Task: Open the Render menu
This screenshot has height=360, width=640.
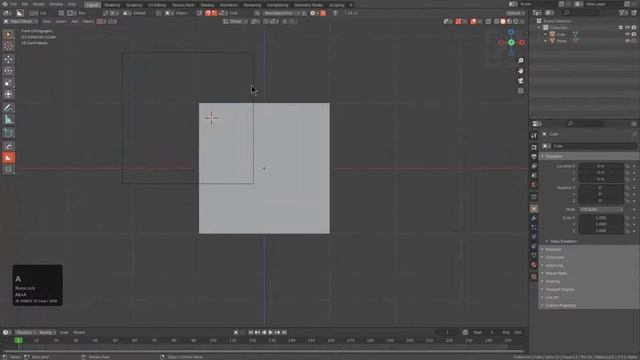Action: click(38, 4)
